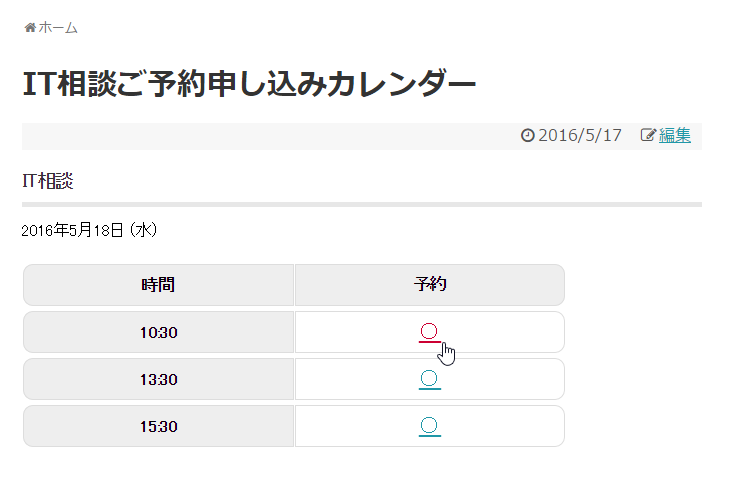Reserve the 10:30 slot circle
Screen dimensions: 730x499
(430, 331)
